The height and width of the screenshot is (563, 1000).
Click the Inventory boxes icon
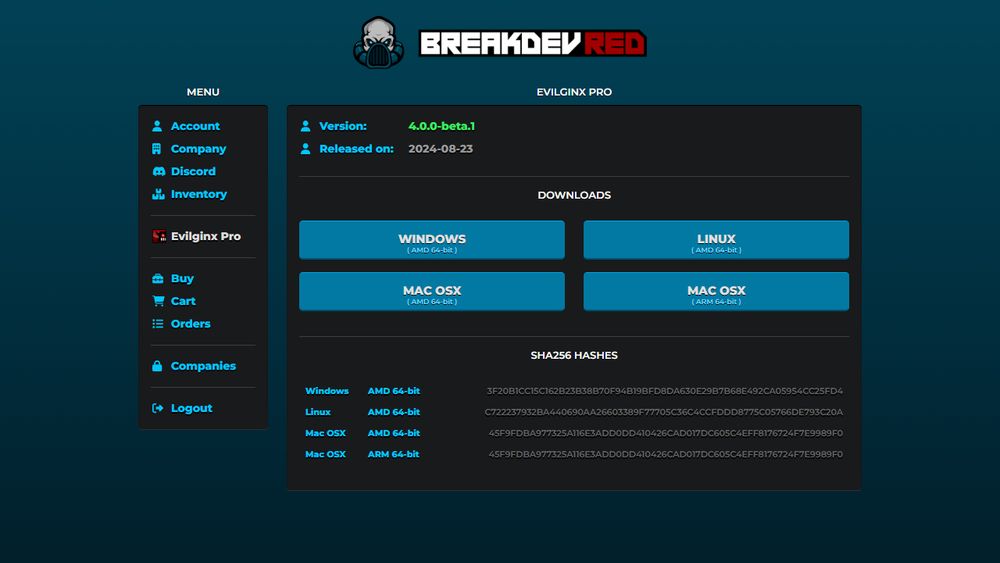click(x=158, y=194)
